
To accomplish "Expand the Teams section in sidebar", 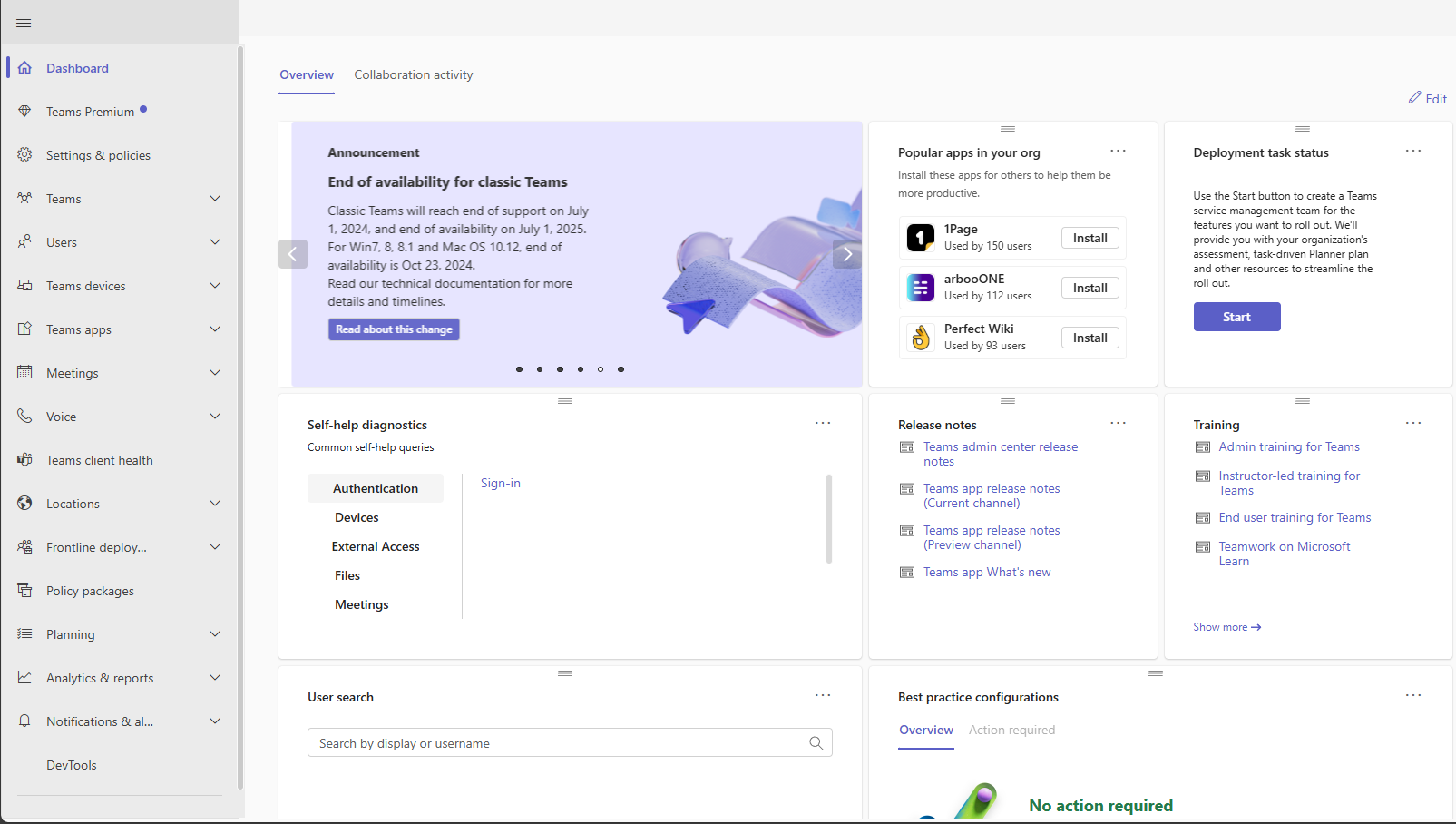I will [215, 199].
